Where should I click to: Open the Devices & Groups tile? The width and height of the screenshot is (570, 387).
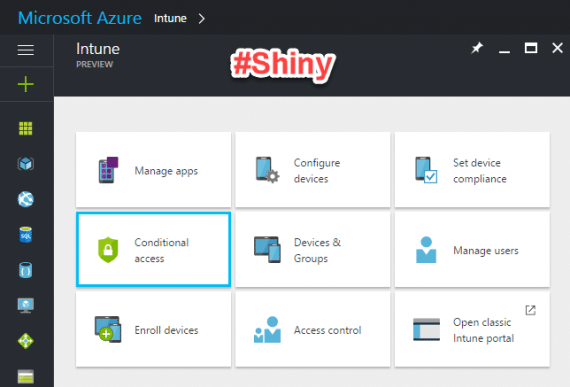[x=313, y=249]
